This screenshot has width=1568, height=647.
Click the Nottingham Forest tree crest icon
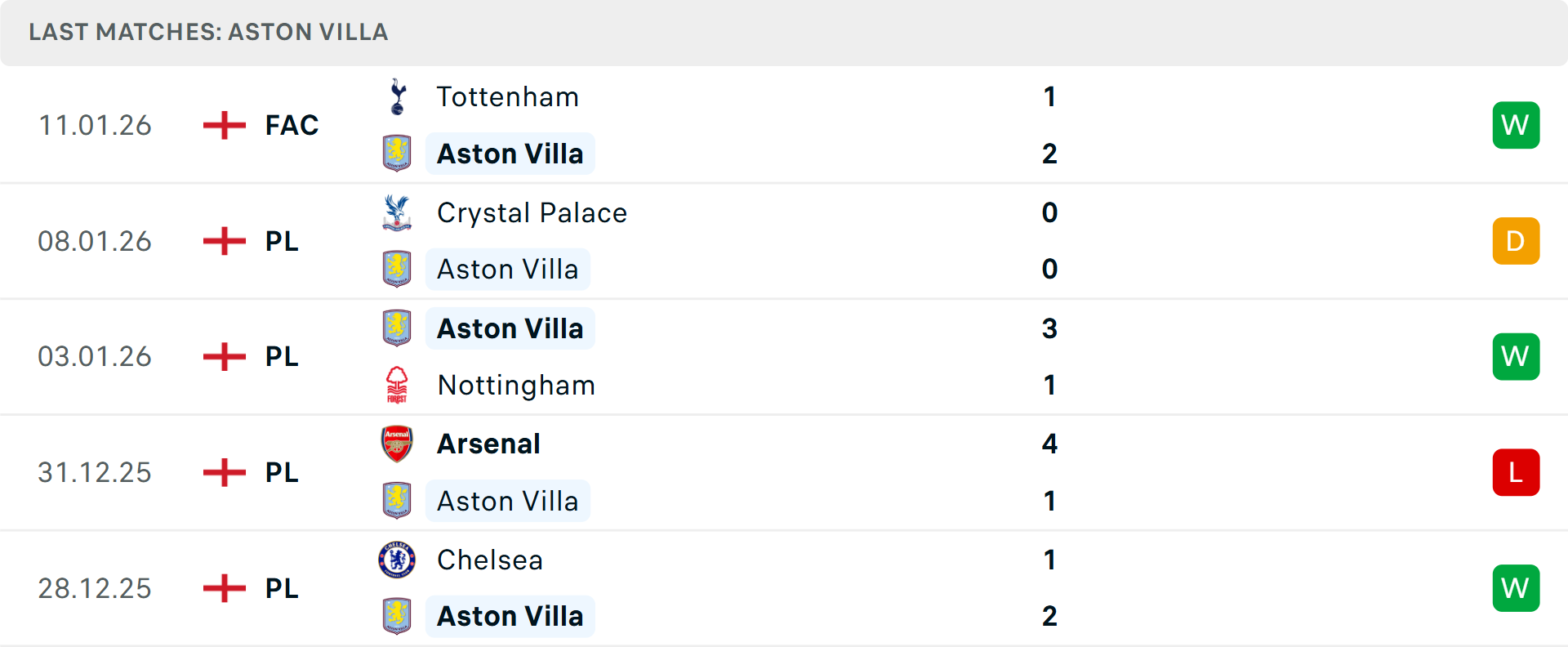coord(397,385)
